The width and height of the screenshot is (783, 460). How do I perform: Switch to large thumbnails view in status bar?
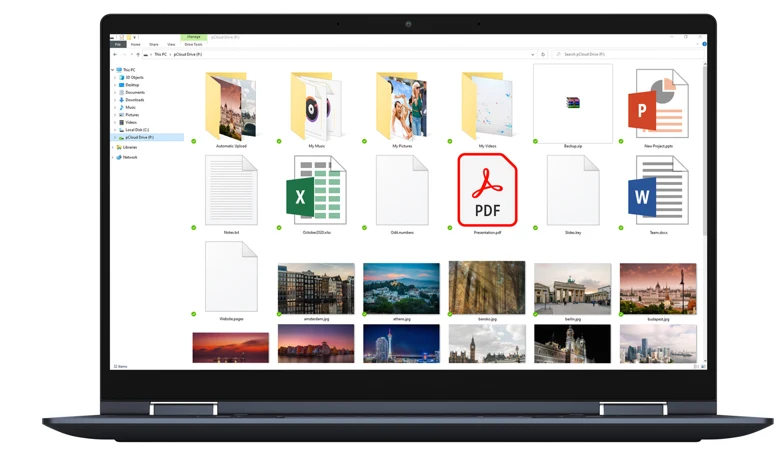click(x=703, y=367)
